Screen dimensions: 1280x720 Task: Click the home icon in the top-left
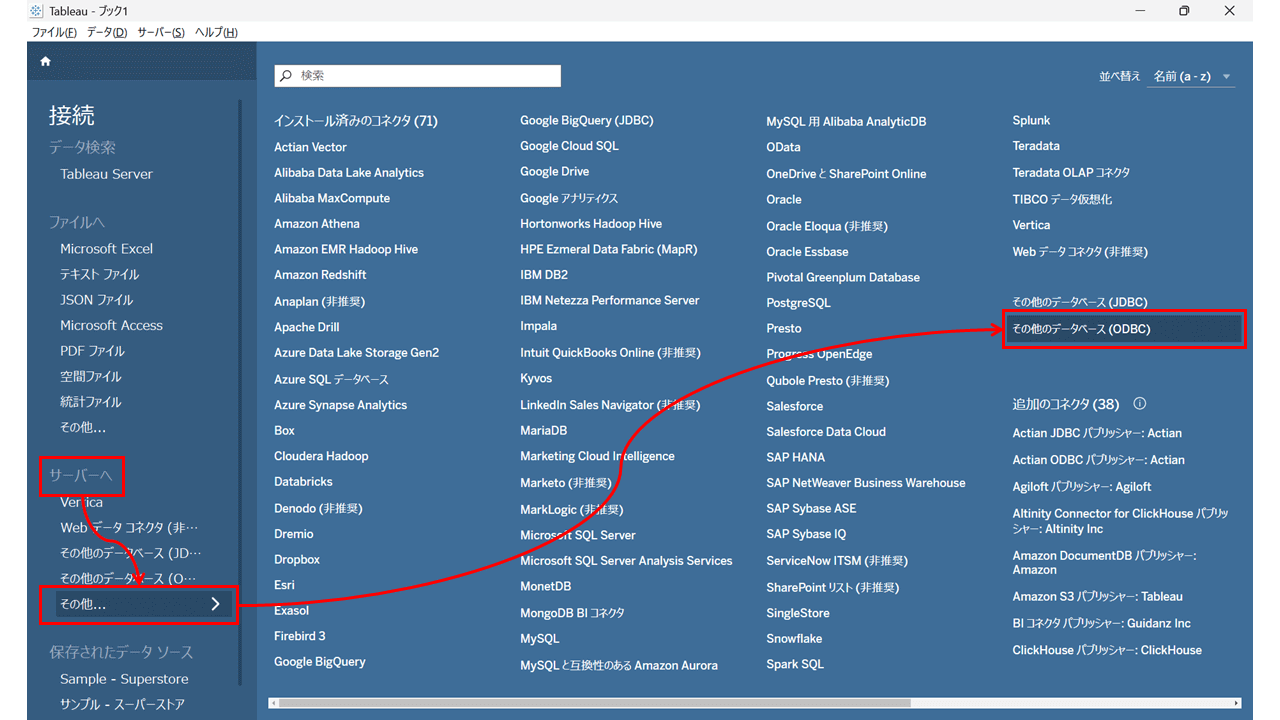(45, 61)
